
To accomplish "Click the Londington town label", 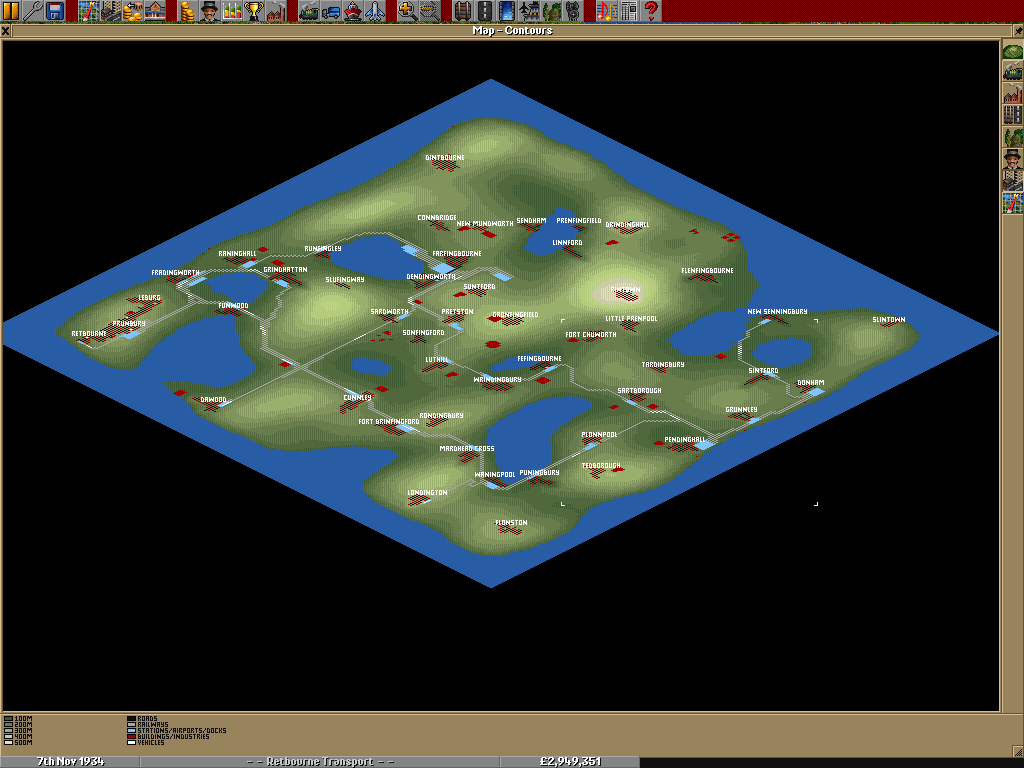I will click(427, 492).
